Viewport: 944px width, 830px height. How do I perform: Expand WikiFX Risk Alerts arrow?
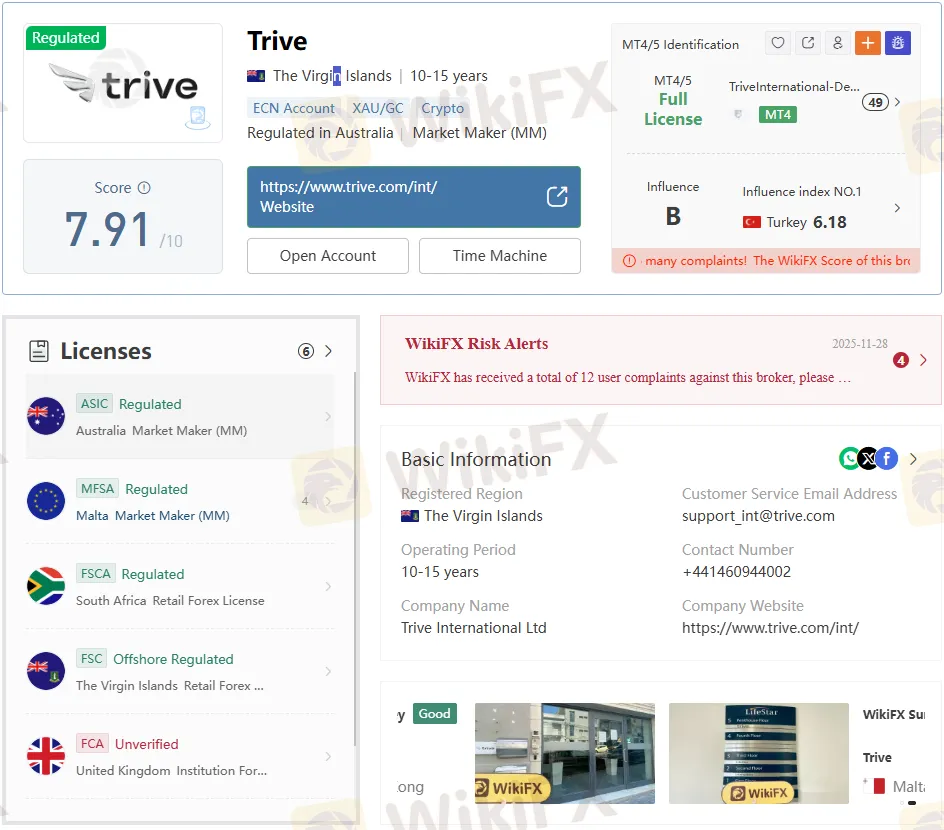pos(922,360)
